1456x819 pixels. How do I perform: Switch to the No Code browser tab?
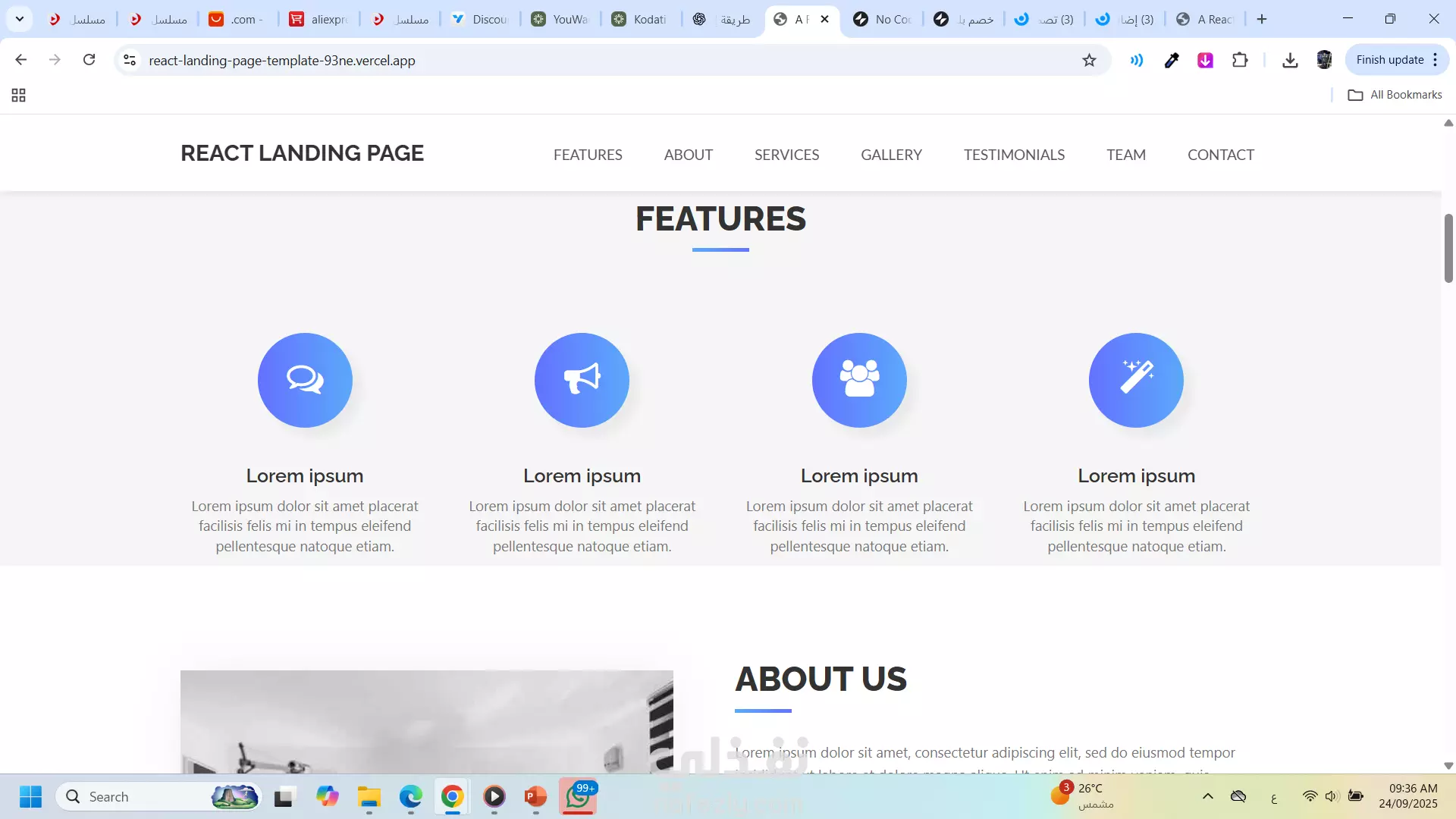point(882,19)
